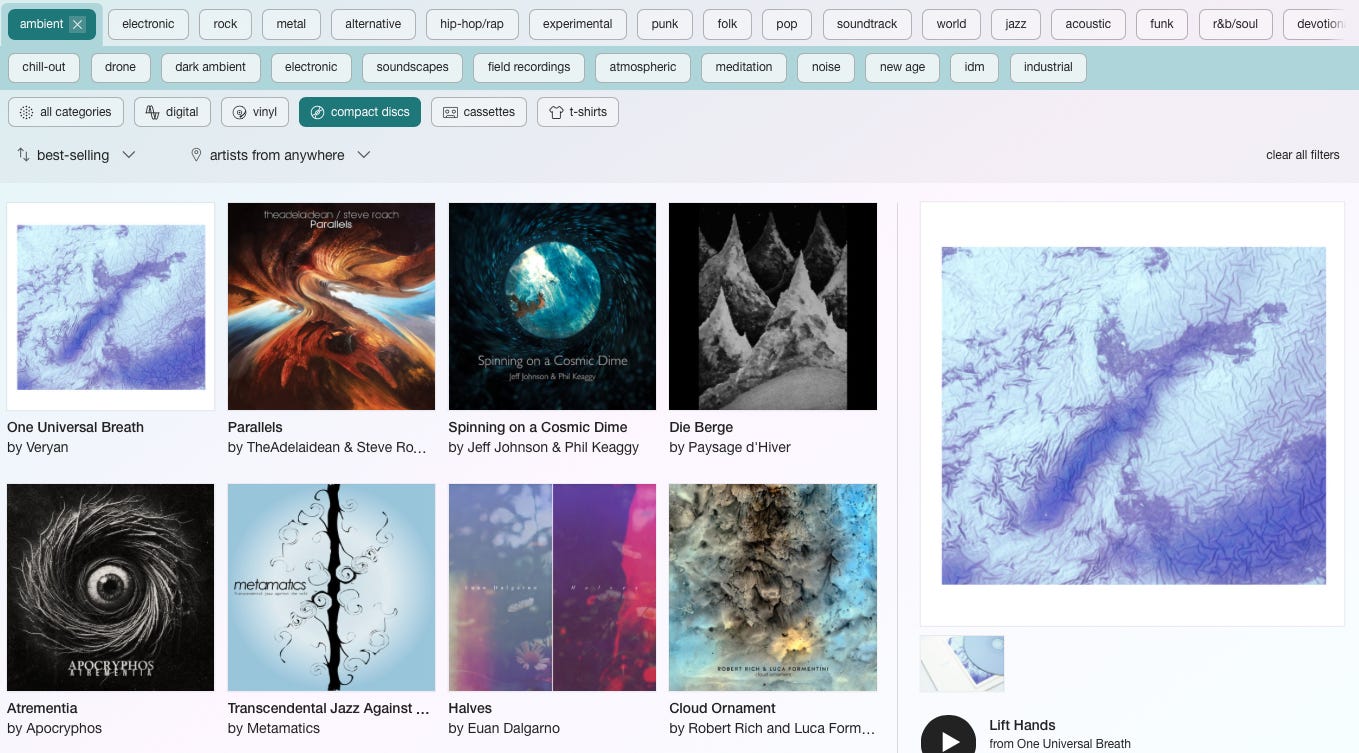Click clear all filters
The image size is (1359, 753).
pyautogui.click(x=1302, y=155)
